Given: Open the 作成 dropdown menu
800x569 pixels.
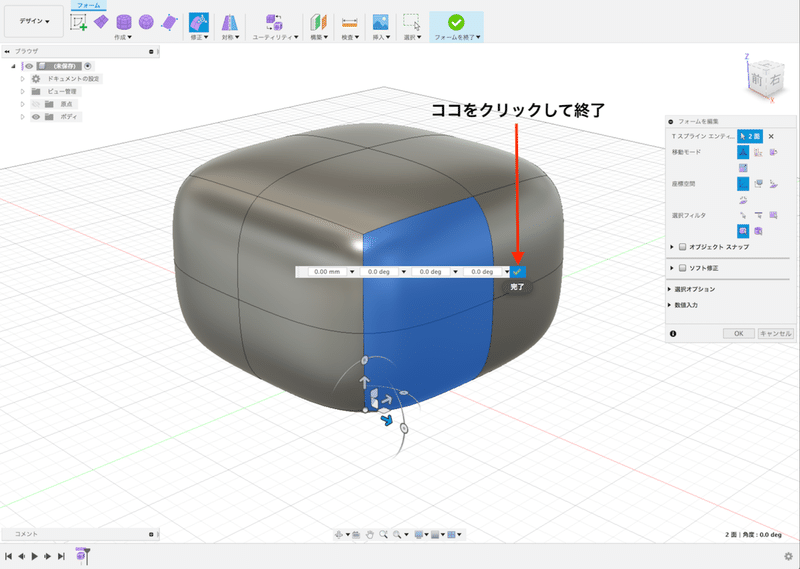Looking at the screenshot, I should point(122,37).
